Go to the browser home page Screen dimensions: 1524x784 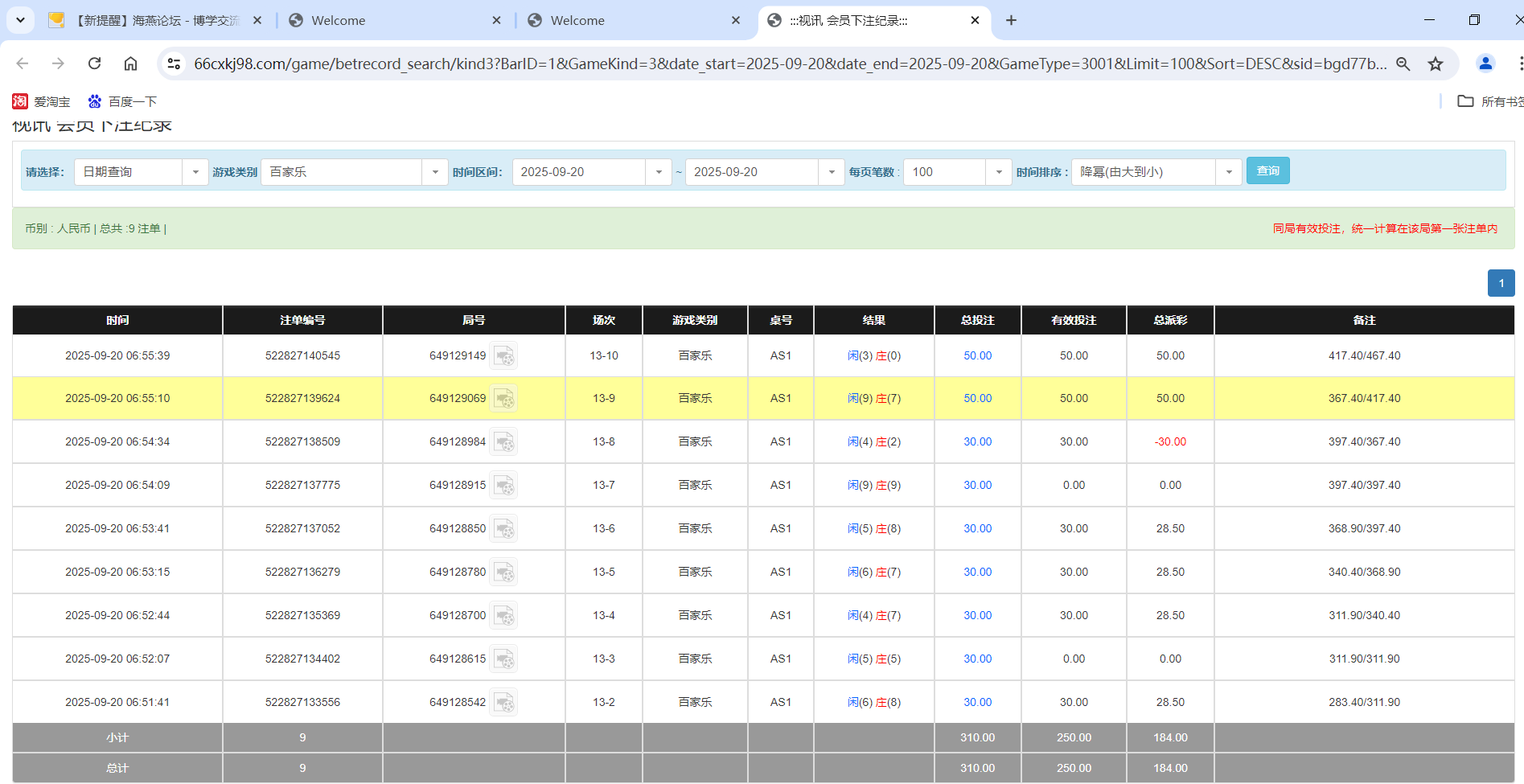point(130,64)
